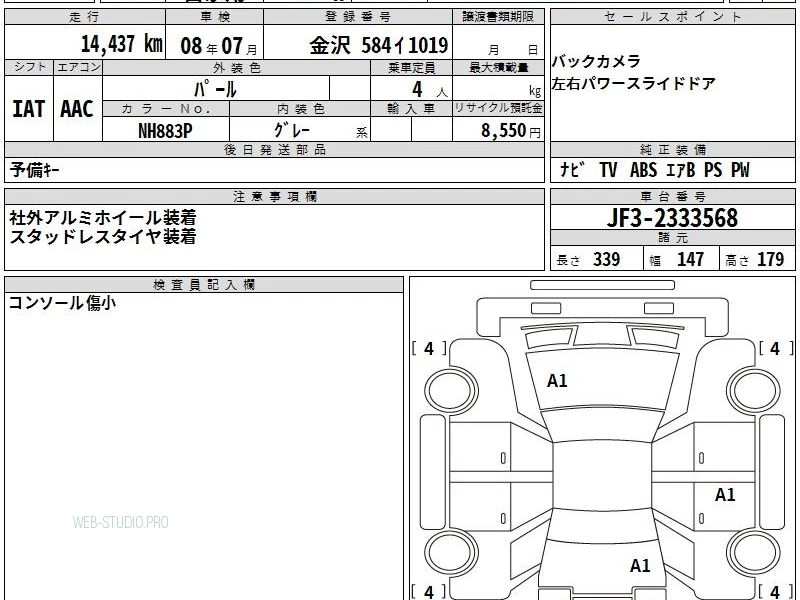Click A1 mark on the windshield hood area
Viewport: 800px width, 600px height.
tap(557, 381)
